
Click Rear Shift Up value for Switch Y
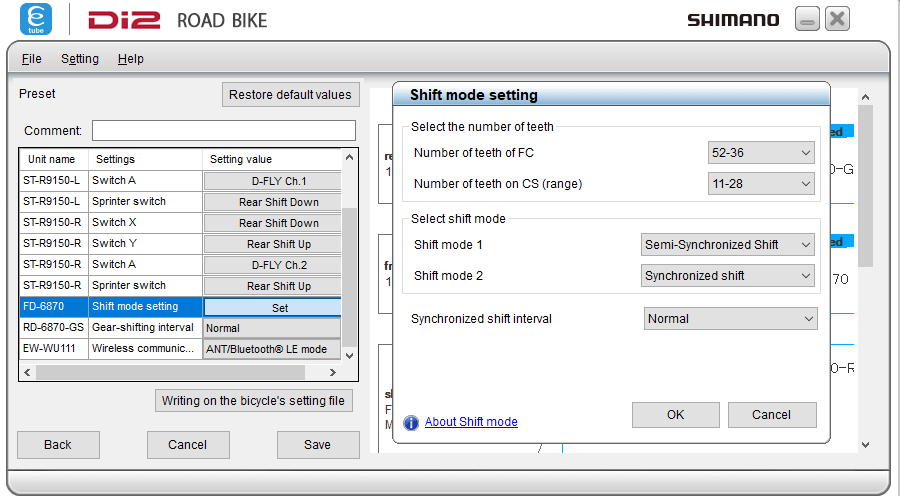tap(273, 244)
